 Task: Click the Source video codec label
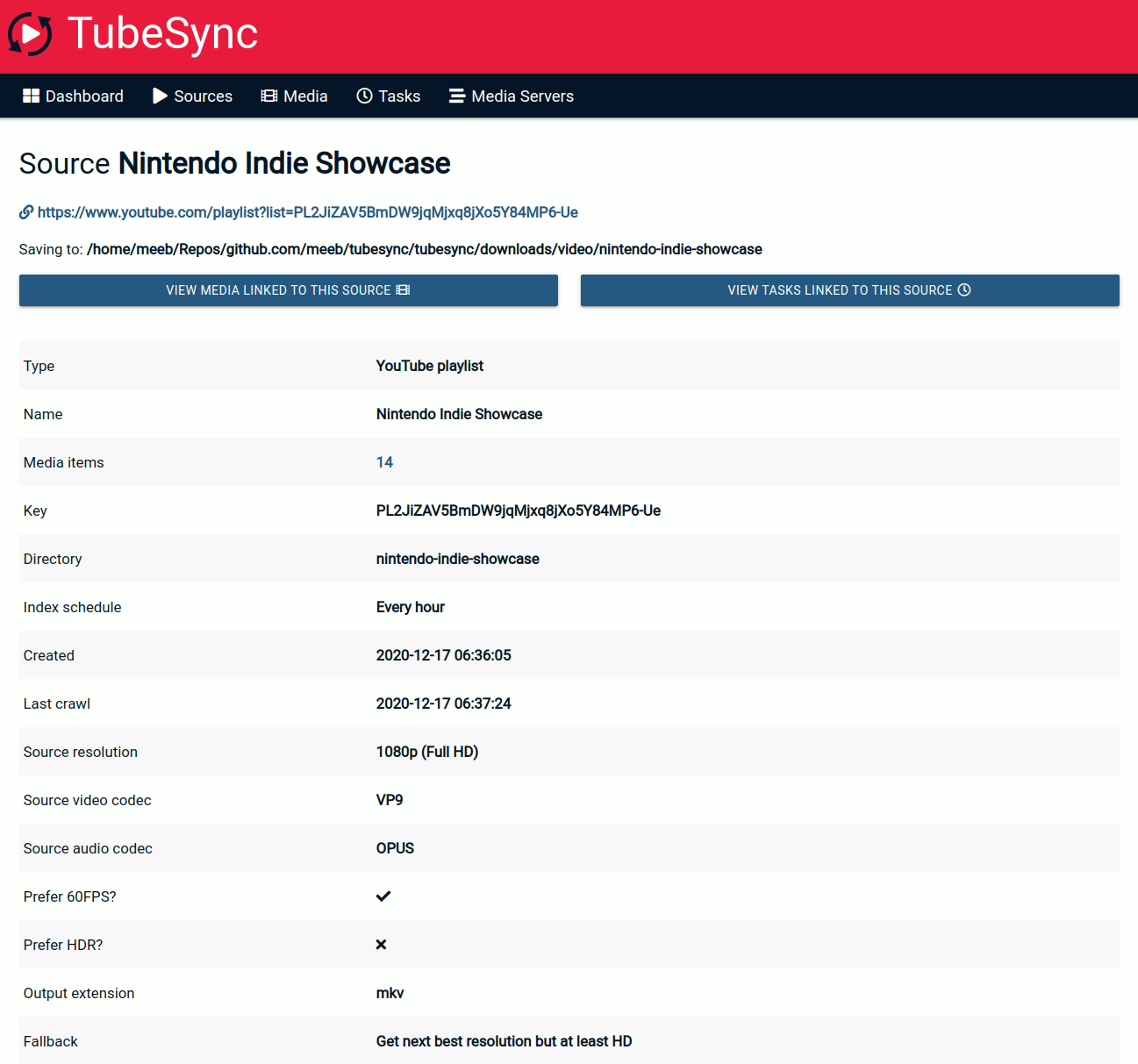click(88, 800)
